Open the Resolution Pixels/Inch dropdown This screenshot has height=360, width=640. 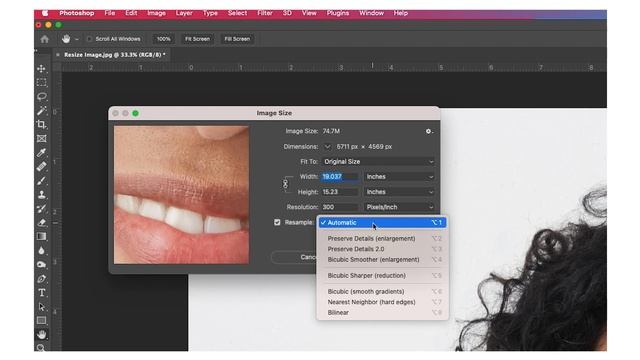399,207
